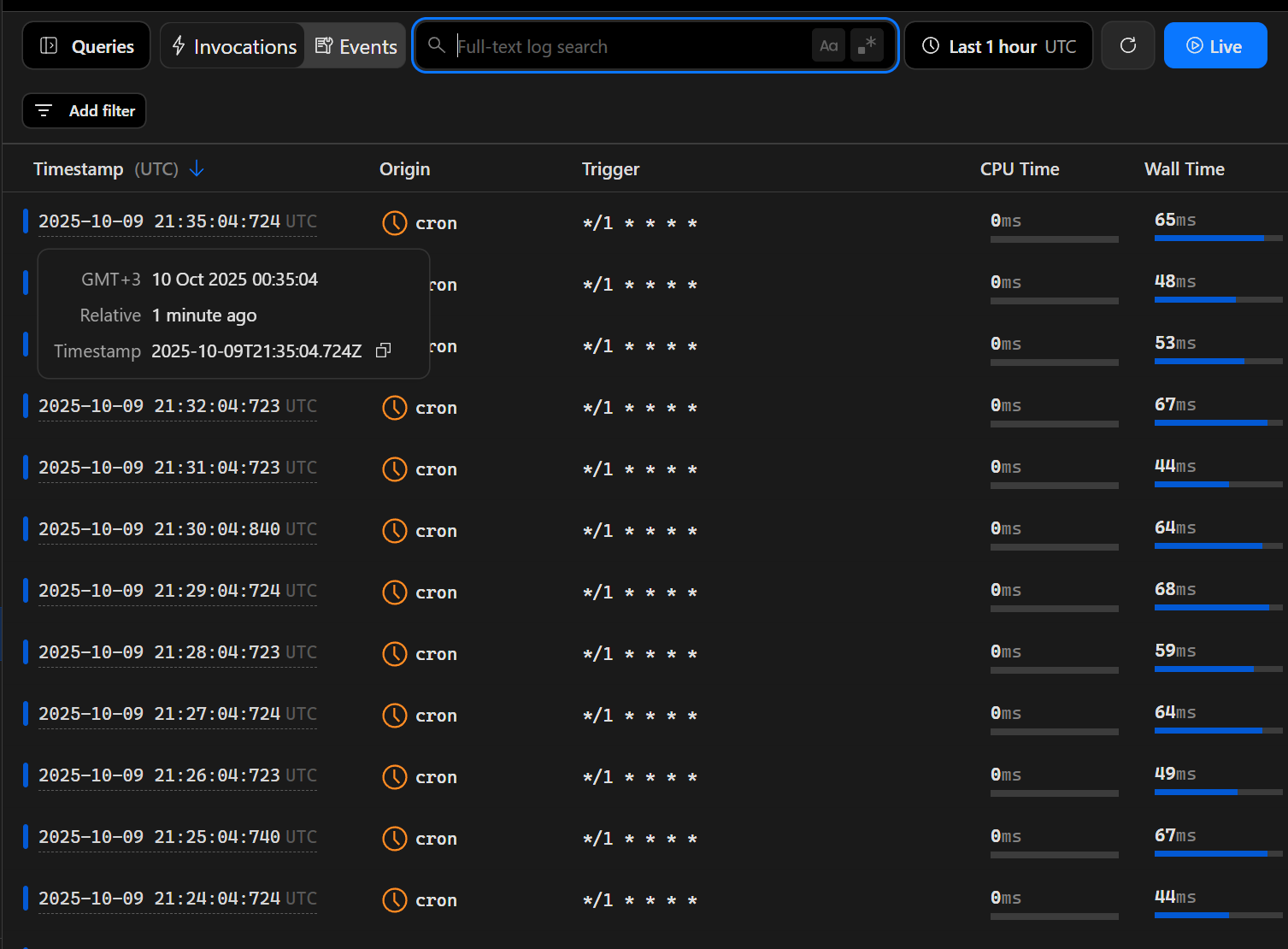
Task: Open the 2025-10-09 21:28:04:723 log entry
Action: pyautogui.click(x=178, y=652)
